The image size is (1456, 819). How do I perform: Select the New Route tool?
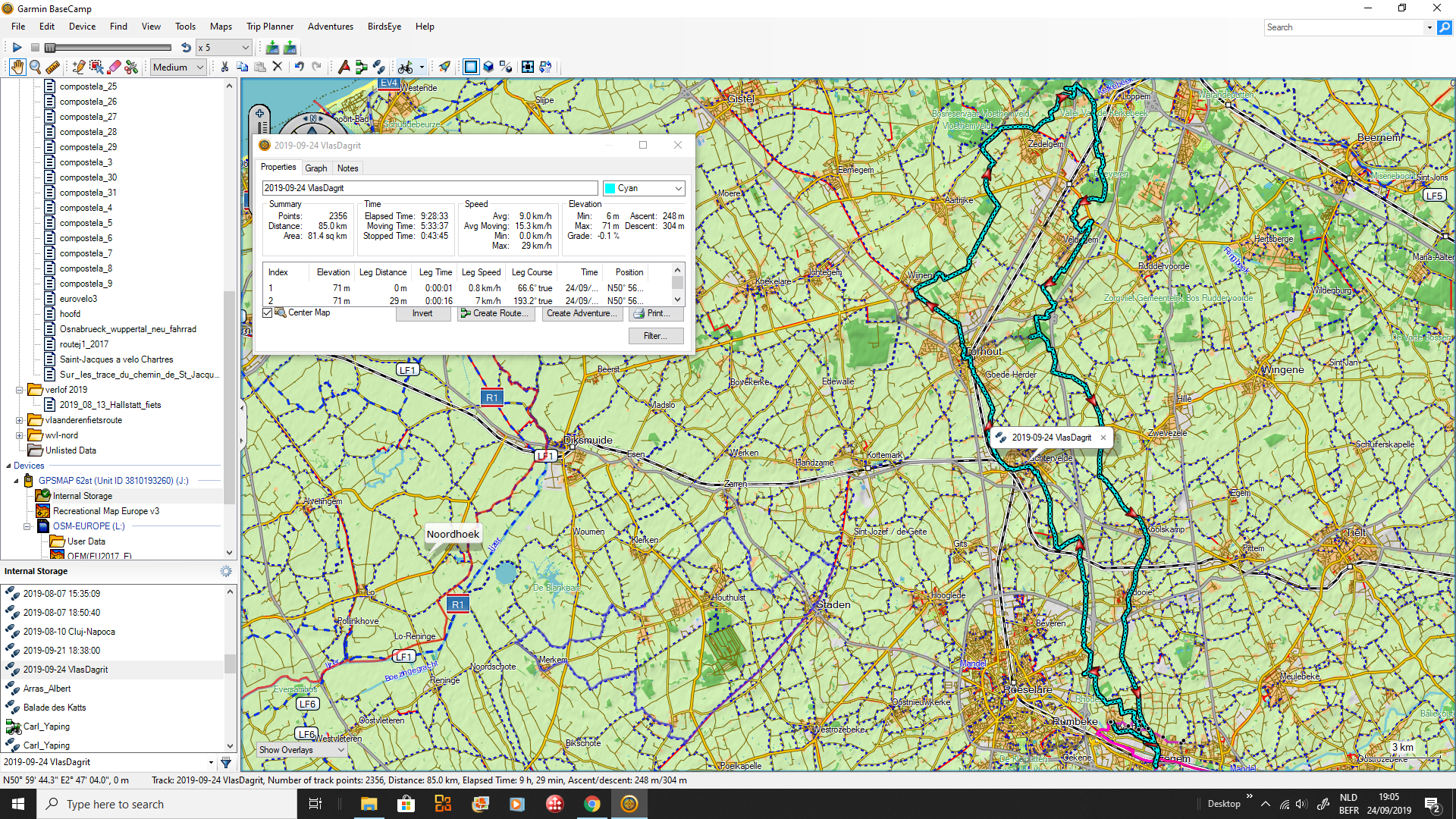[x=362, y=67]
